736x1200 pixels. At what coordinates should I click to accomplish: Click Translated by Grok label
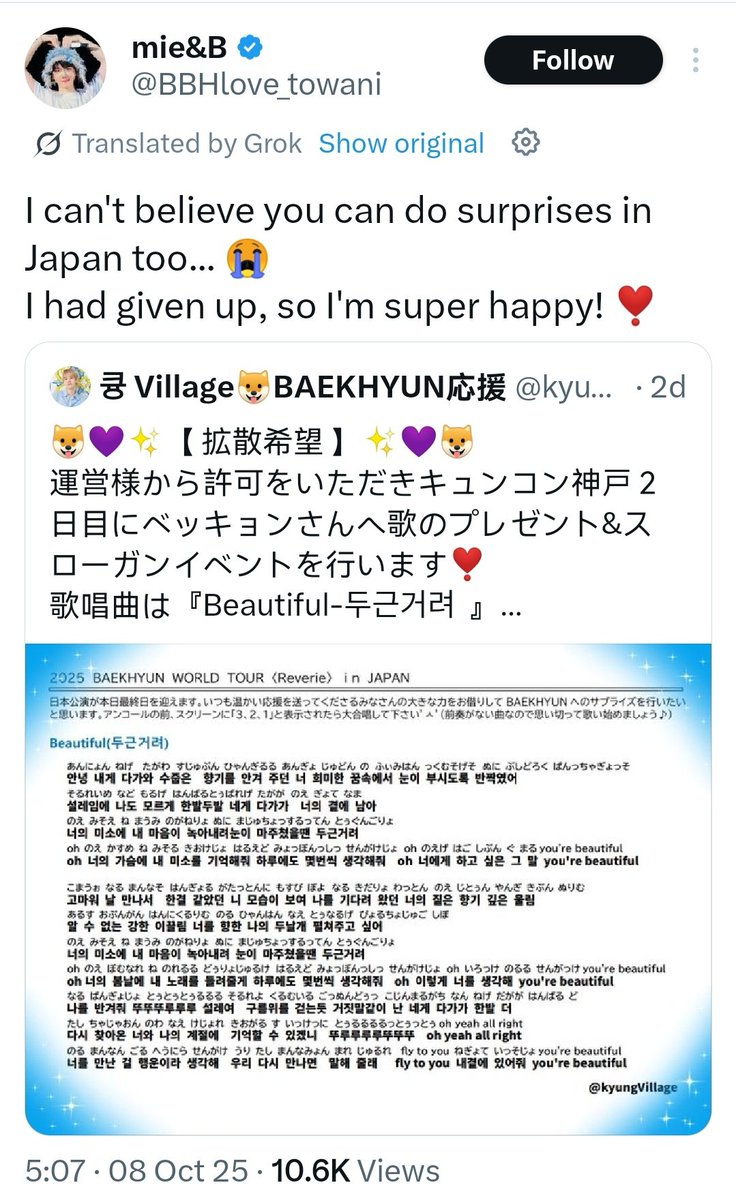coord(187,144)
